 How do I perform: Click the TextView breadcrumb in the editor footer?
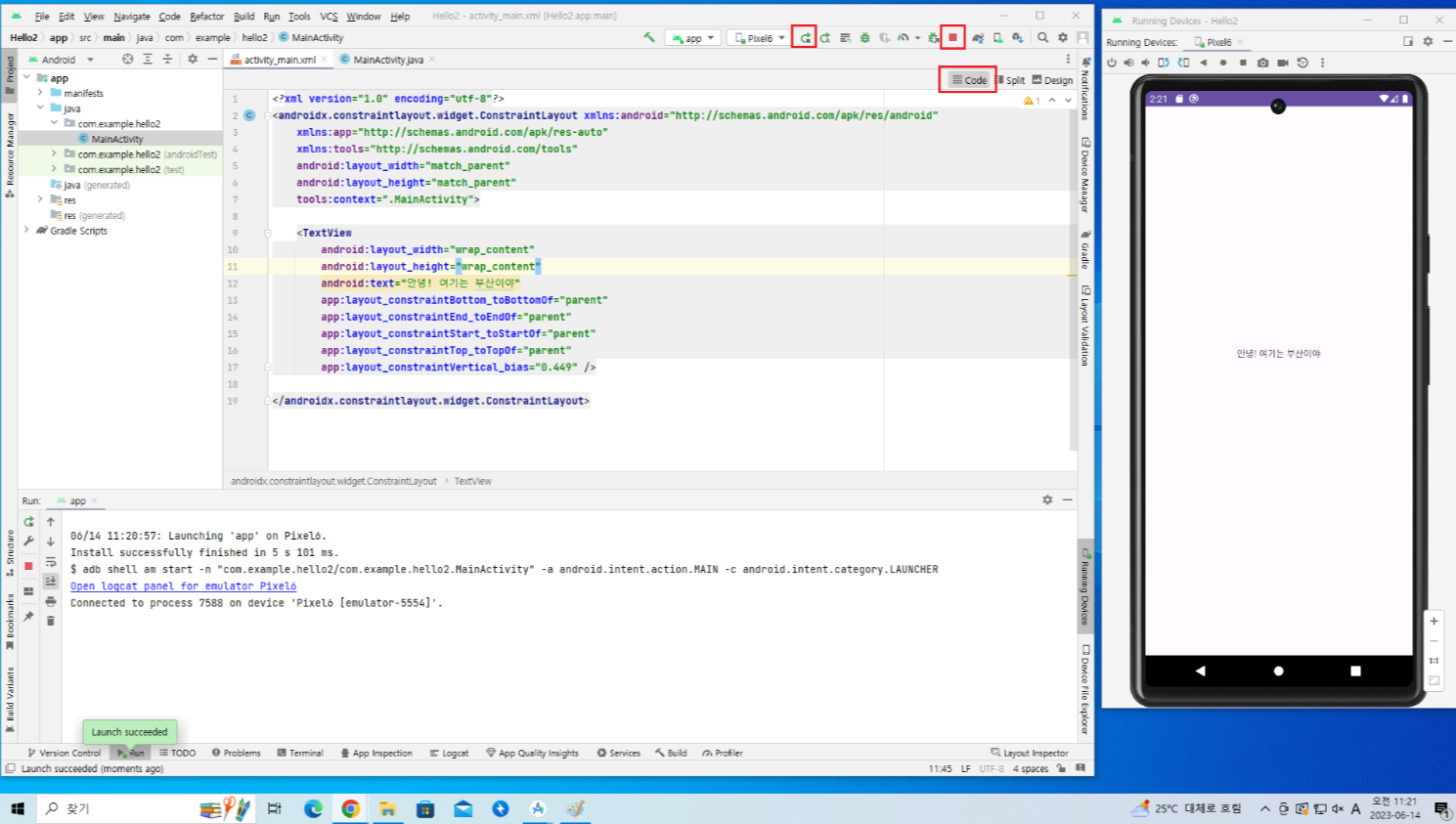pos(472,481)
